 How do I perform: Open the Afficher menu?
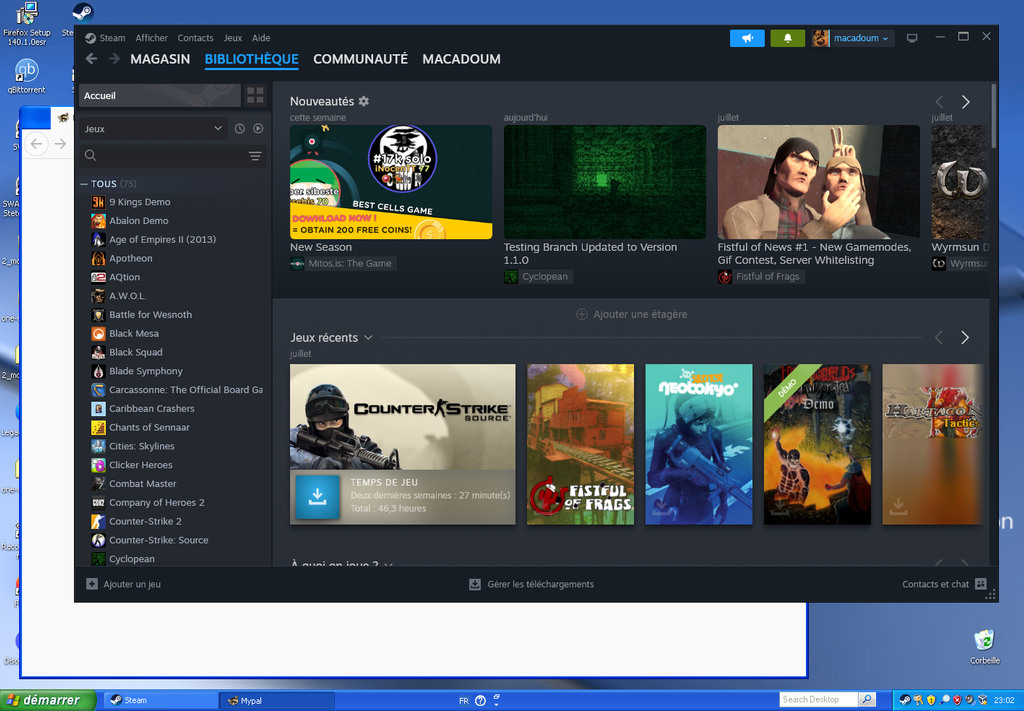[152, 38]
